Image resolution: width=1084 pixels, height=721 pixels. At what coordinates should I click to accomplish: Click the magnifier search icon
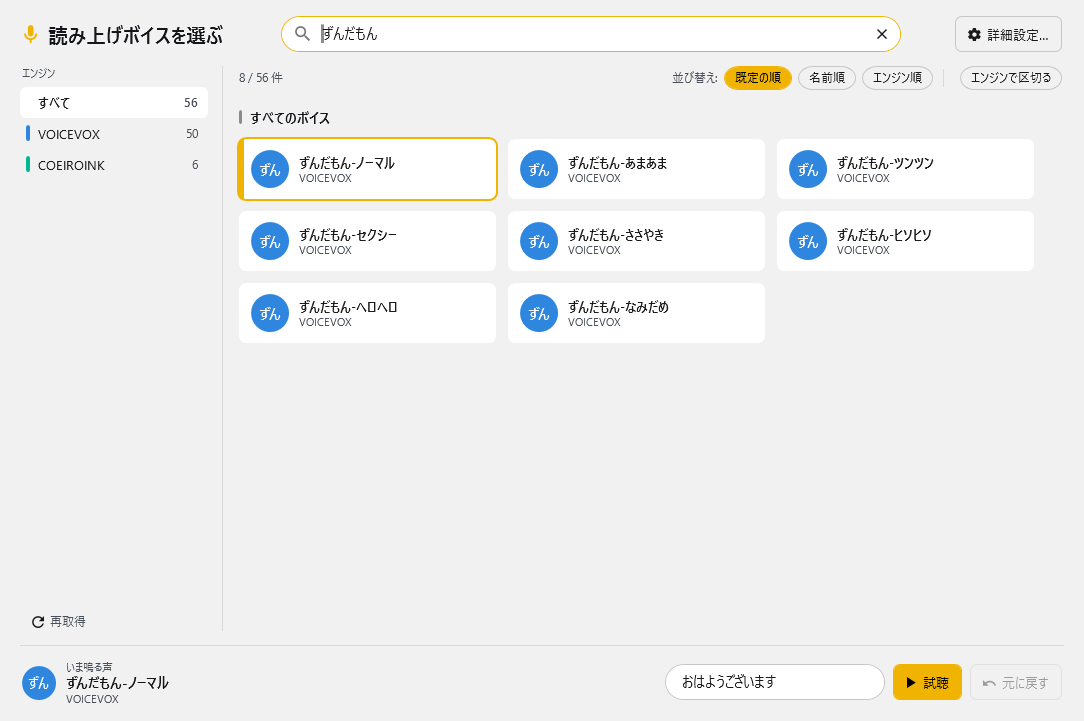(x=302, y=34)
